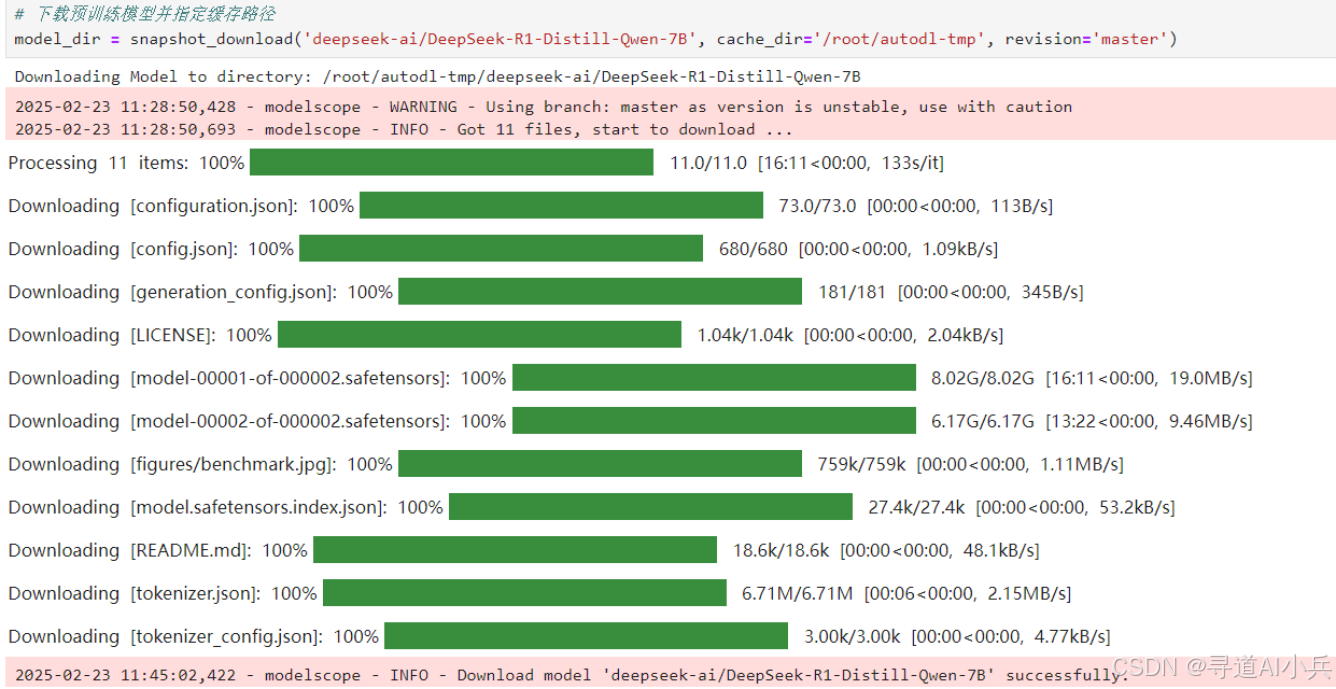Click the revision='master' argument

[1085, 39]
